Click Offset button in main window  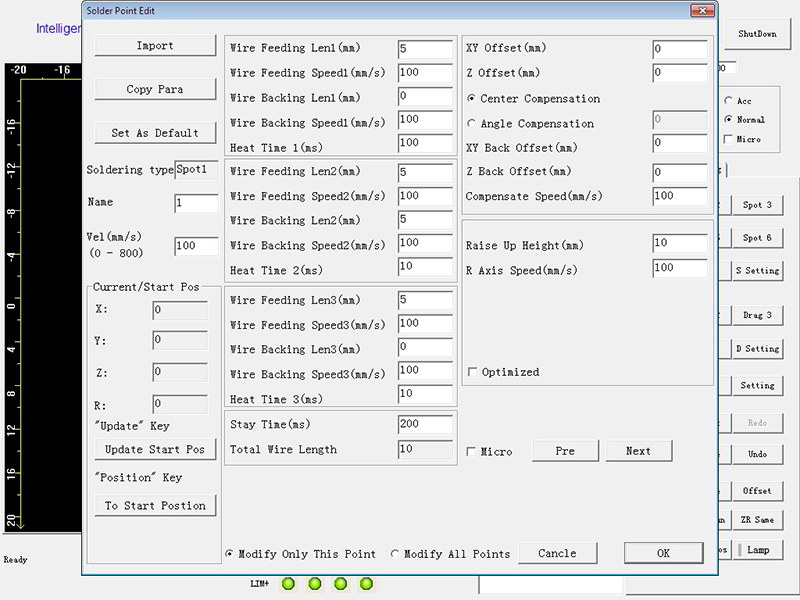coord(758,490)
